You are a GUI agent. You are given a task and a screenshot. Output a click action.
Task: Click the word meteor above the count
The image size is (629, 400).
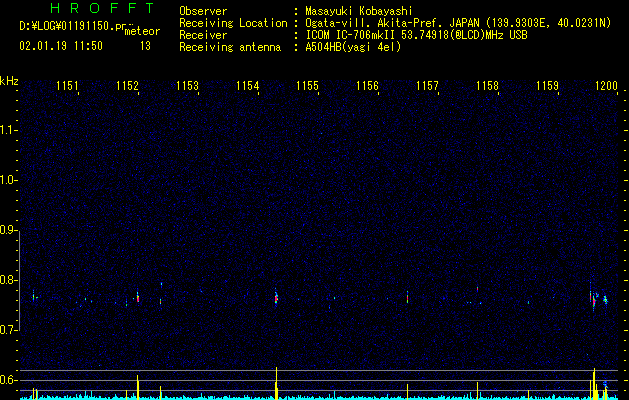coord(142,32)
